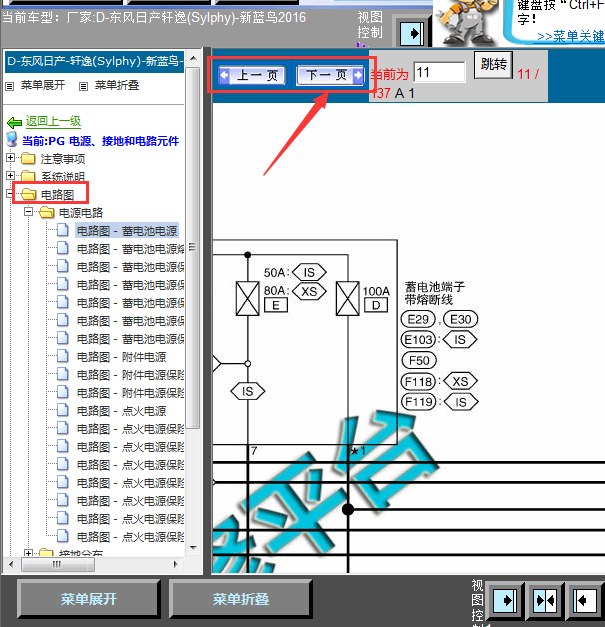Click the 系统说明 folder icon
The height and width of the screenshot is (627, 605).
28,176
